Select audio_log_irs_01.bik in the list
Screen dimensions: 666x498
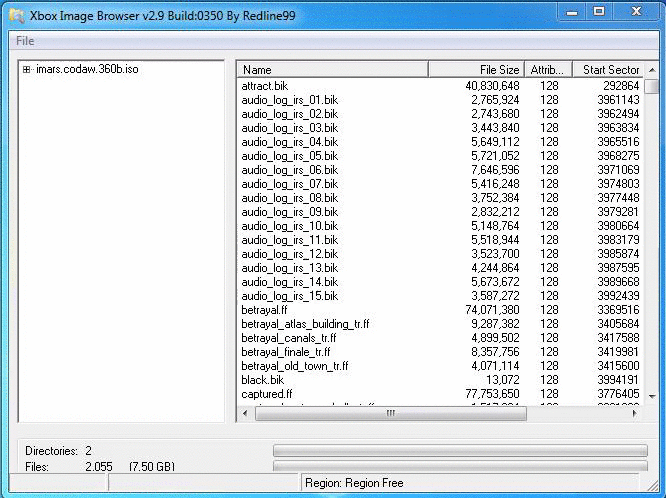pos(289,100)
